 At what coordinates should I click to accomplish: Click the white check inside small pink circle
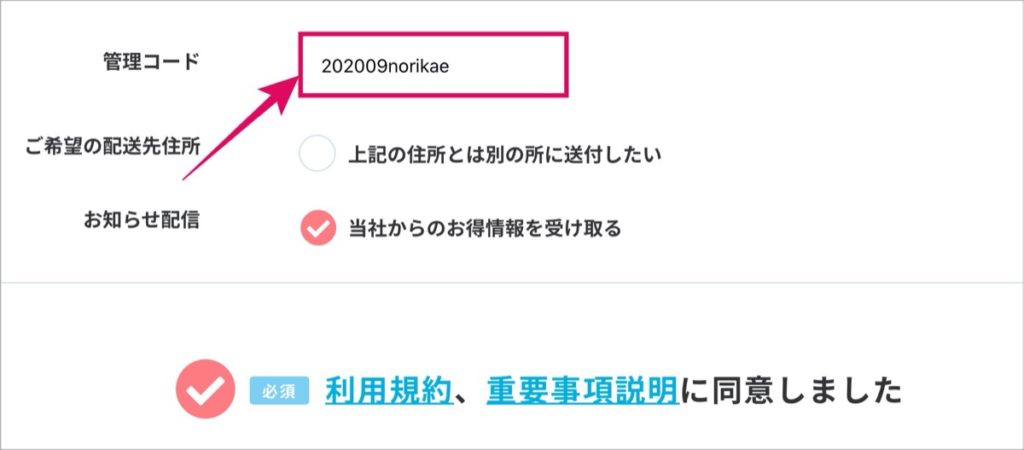[318, 229]
